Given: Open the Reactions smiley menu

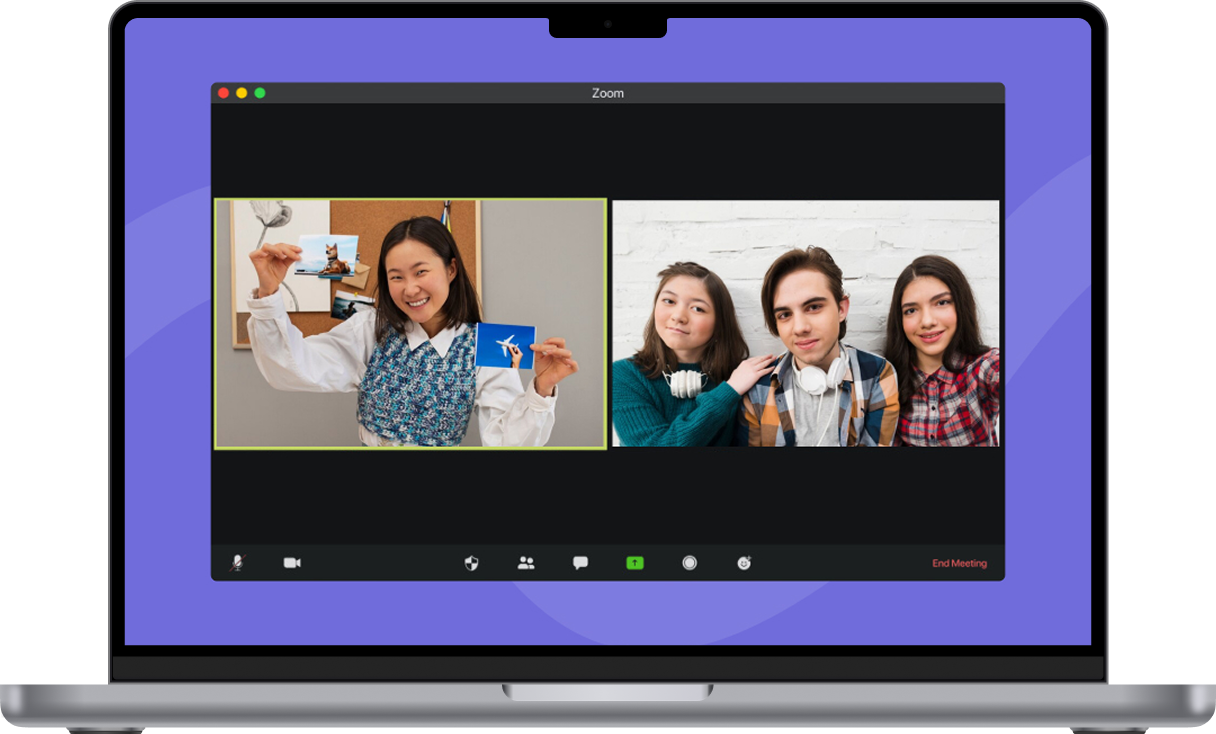Looking at the screenshot, I should point(744,563).
